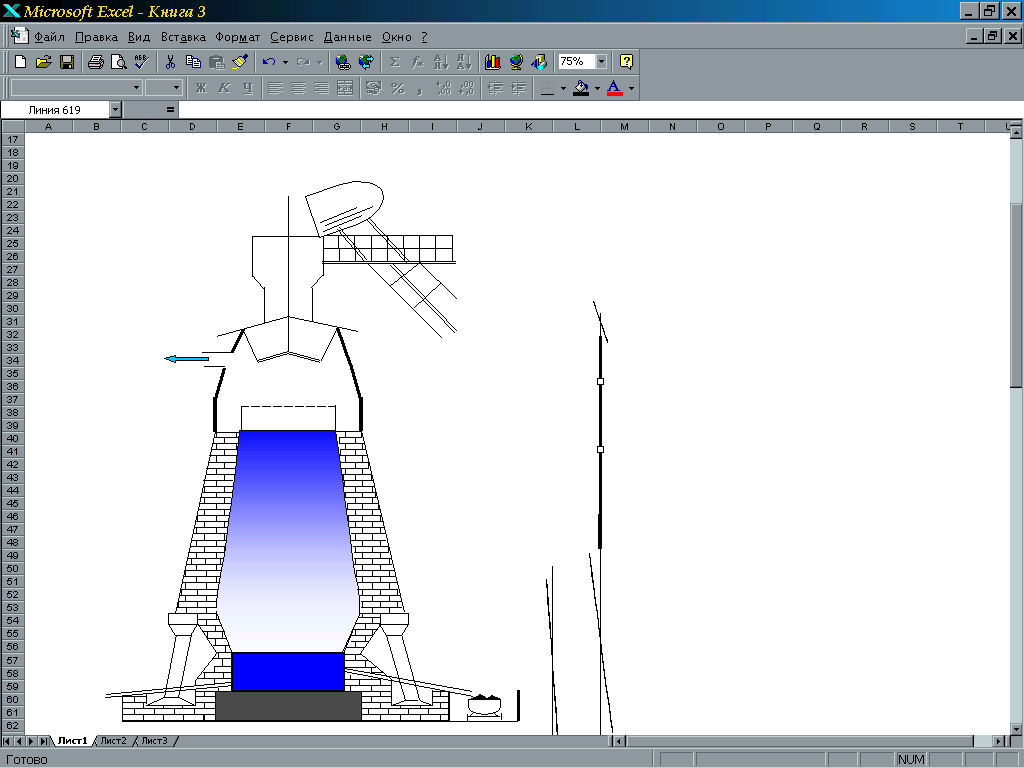Open the Формат menu

point(237,37)
